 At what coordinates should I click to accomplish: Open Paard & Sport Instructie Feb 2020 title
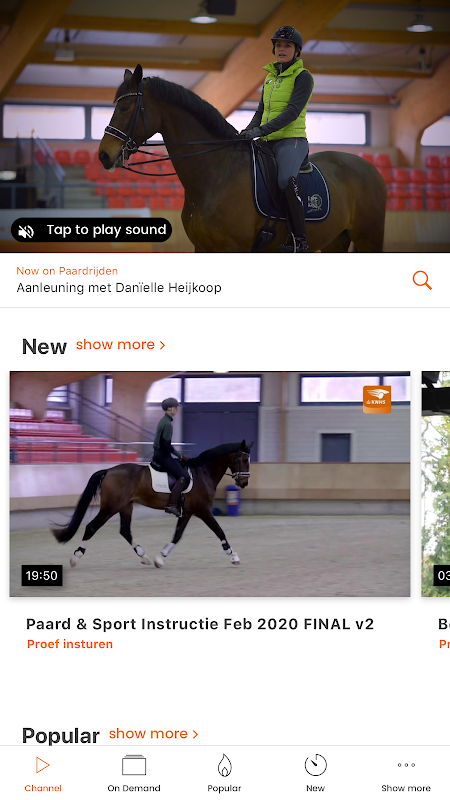[200, 624]
